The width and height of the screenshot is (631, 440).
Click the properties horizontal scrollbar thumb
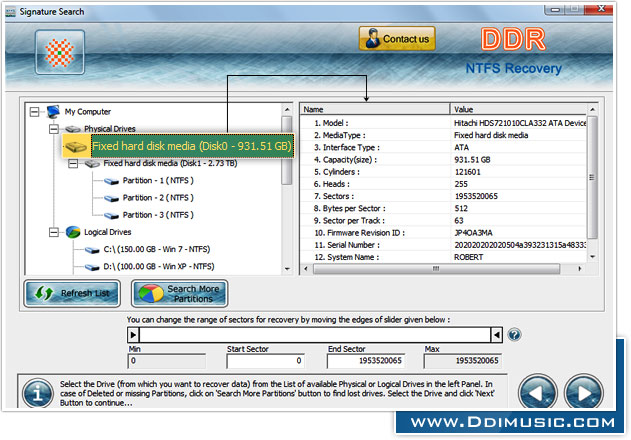[436, 269]
